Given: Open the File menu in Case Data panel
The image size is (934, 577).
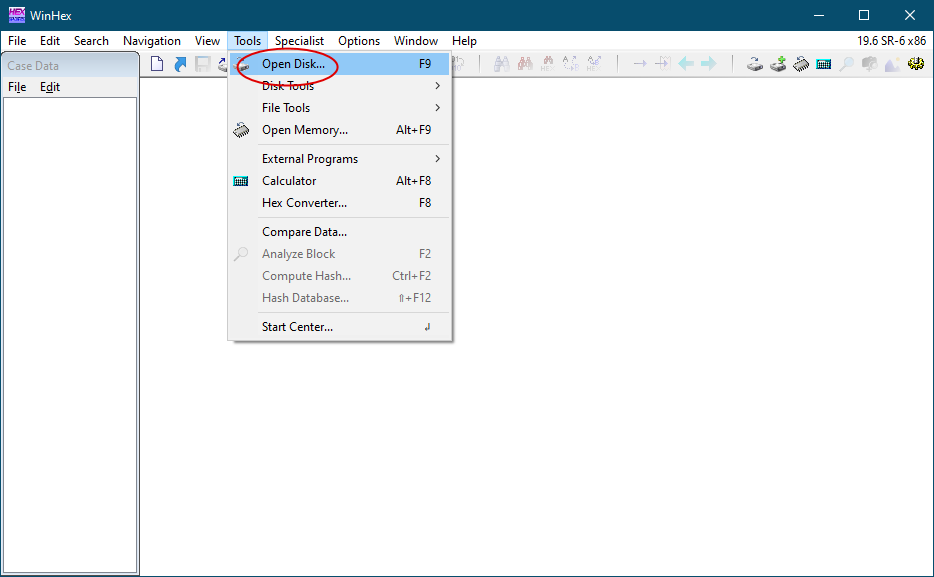Looking at the screenshot, I should tap(17, 87).
